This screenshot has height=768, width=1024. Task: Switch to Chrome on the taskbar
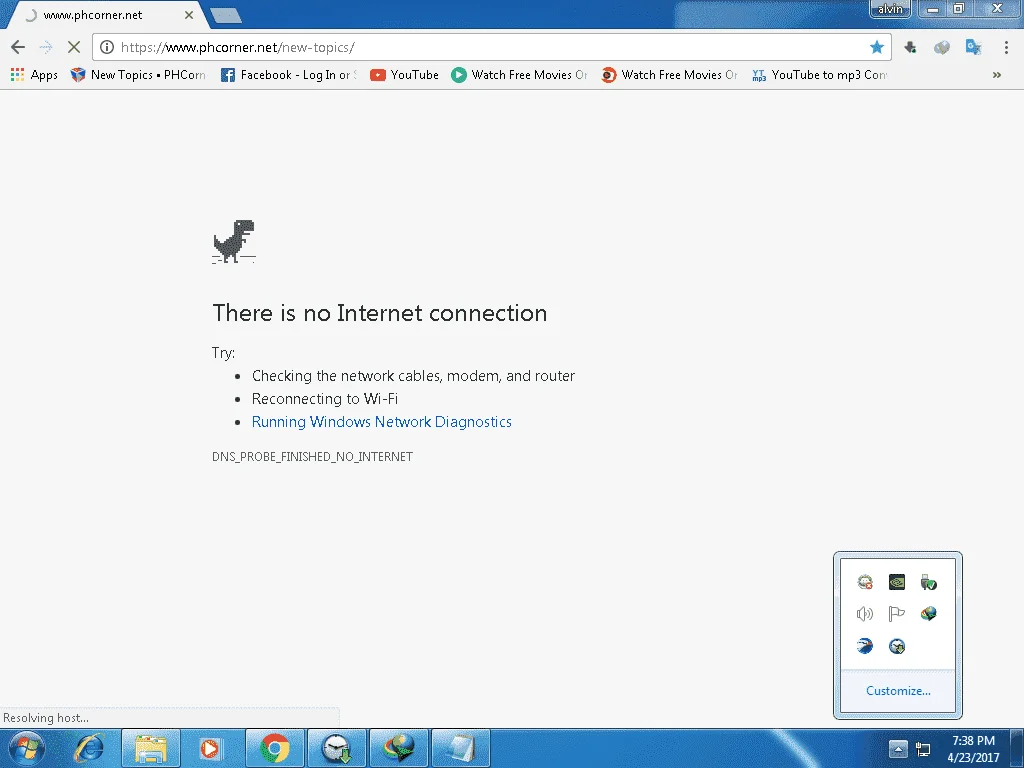point(275,748)
